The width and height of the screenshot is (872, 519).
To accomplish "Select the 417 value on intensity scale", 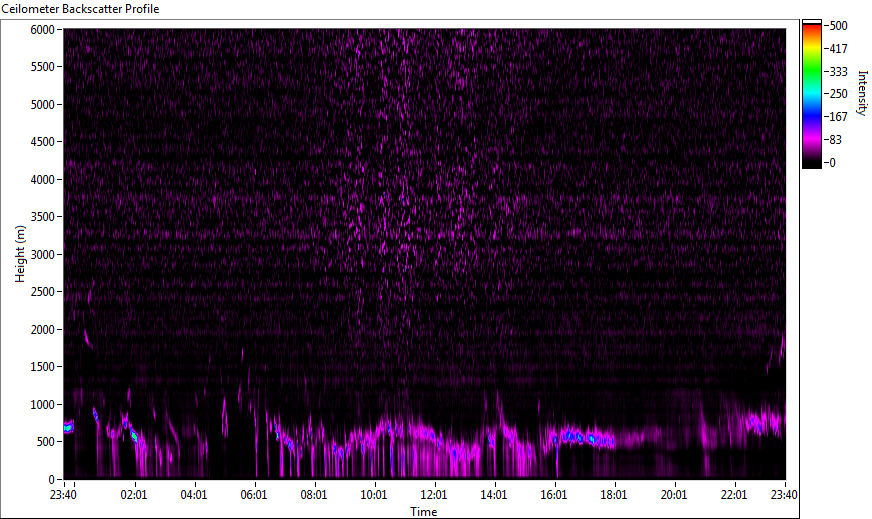I will (x=838, y=48).
